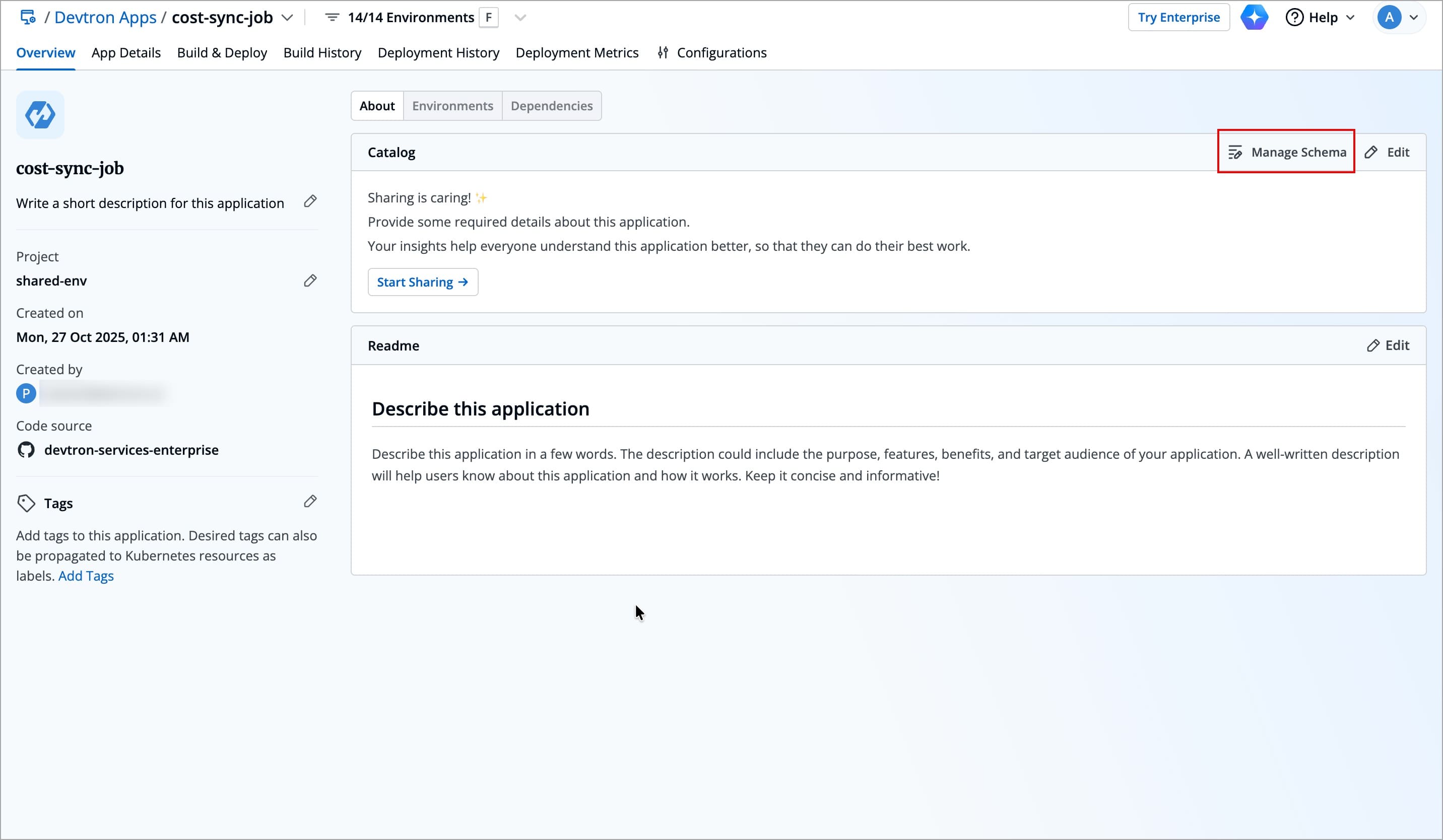Switch to the Environments sub-tab

452,106
